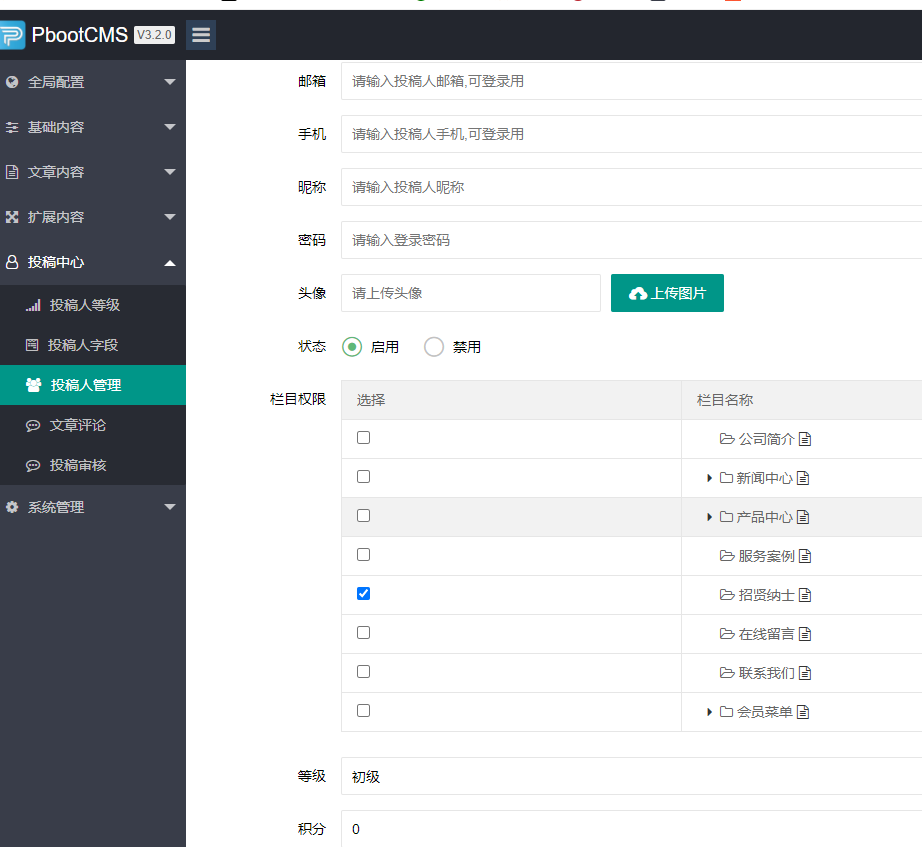Click the 上传图片 upload button

click(x=667, y=293)
